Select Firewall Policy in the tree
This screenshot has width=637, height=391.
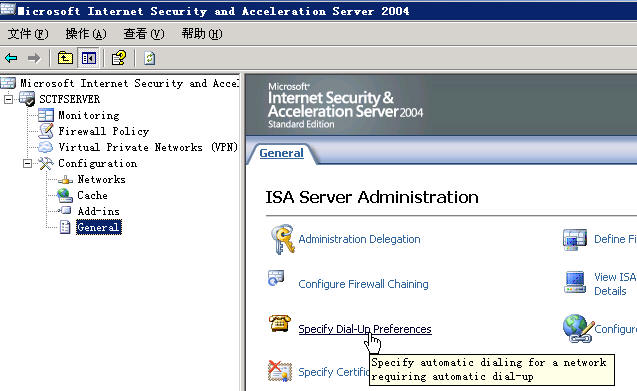[x=104, y=131]
